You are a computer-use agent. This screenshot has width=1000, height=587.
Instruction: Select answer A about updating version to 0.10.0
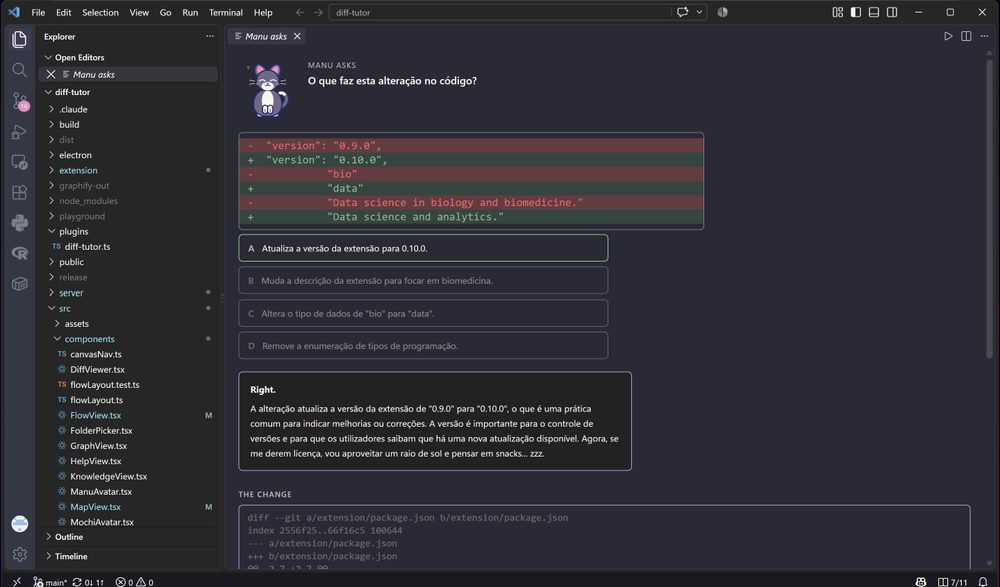point(423,248)
